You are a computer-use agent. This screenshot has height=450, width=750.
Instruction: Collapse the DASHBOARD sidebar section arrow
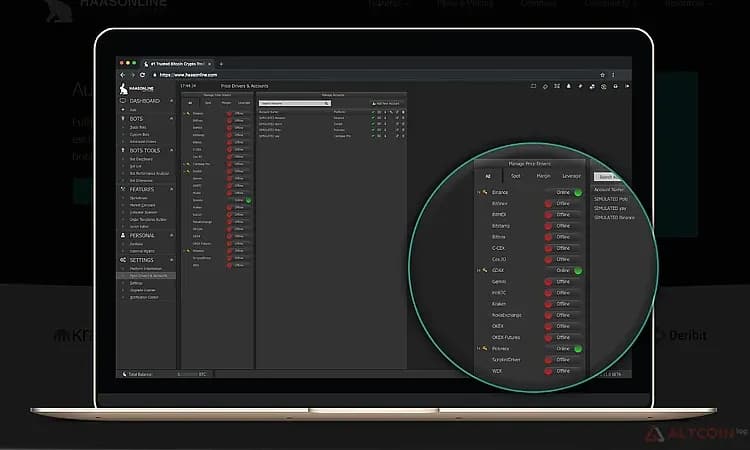[x=171, y=101]
